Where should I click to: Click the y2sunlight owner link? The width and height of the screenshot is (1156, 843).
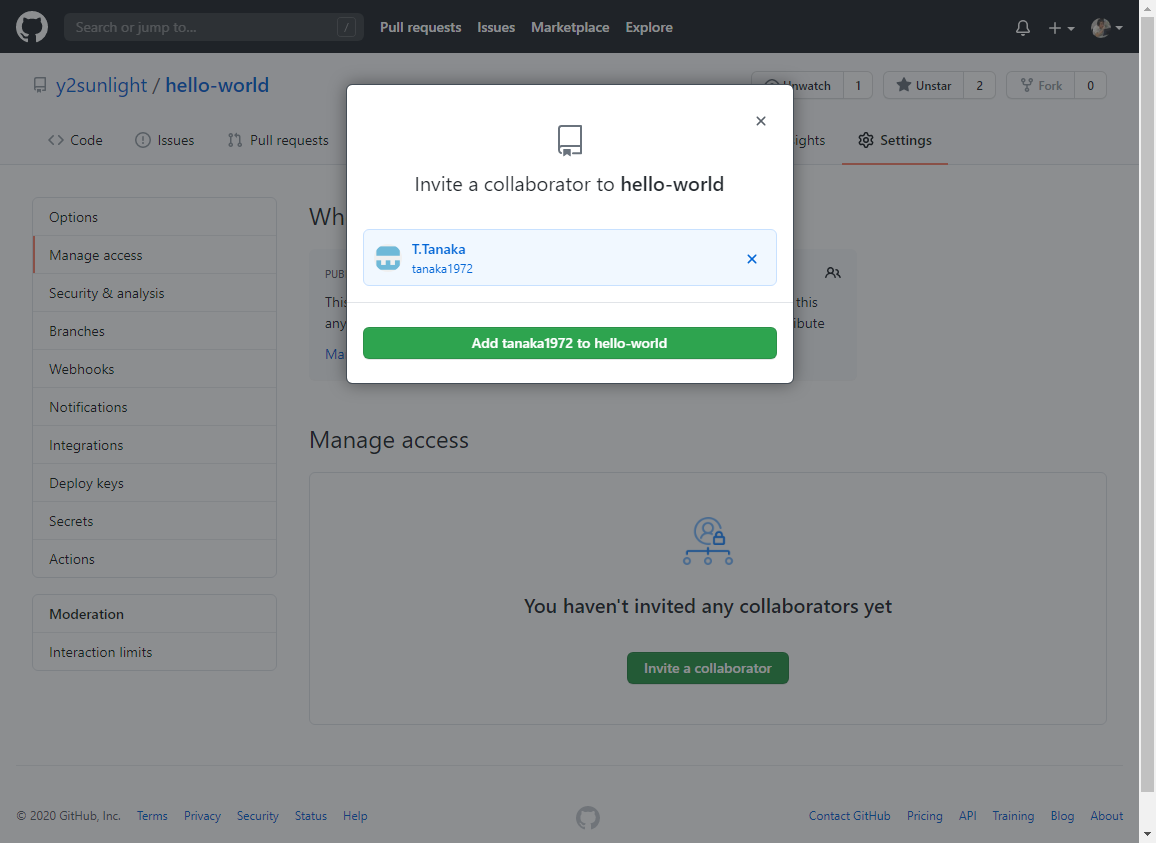[x=100, y=85]
